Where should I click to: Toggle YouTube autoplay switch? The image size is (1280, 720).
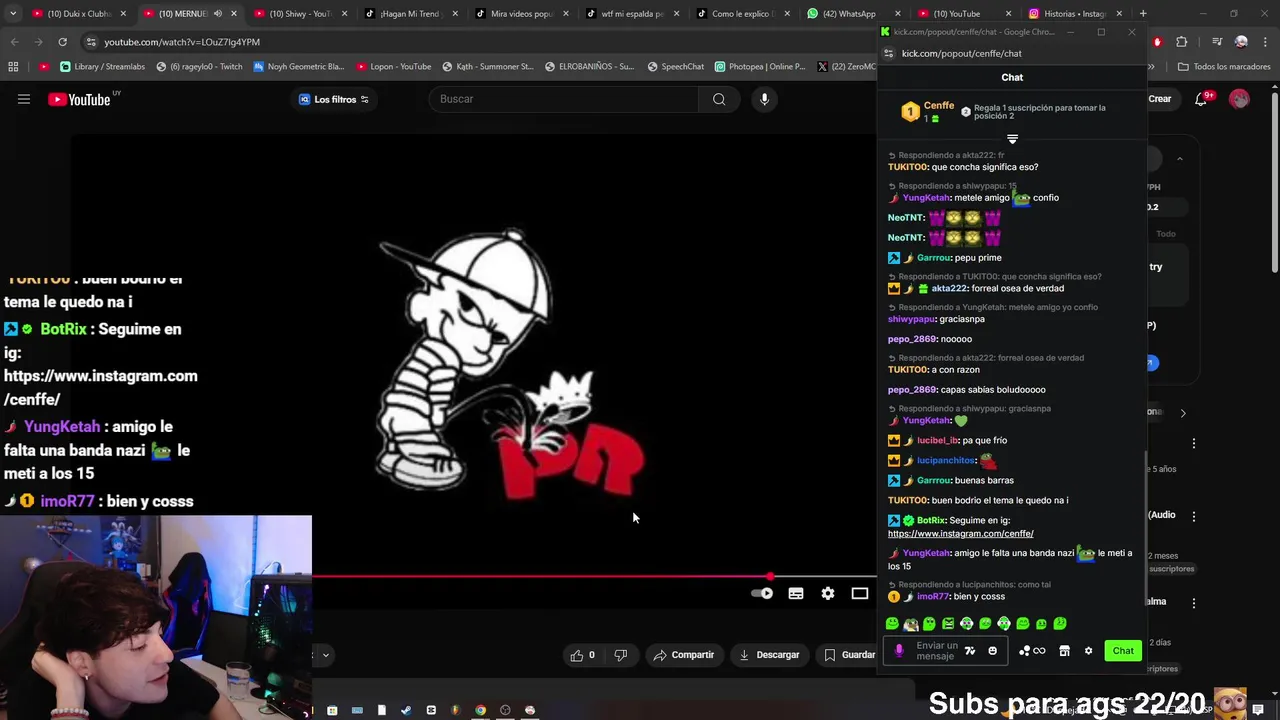pyautogui.click(x=762, y=594)
